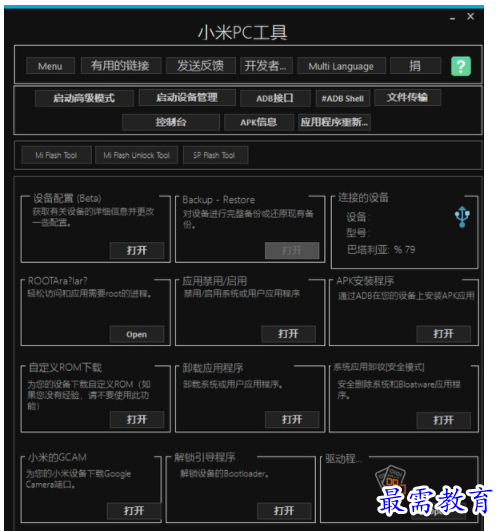Image resolution: width=501 pixels, height=532 pixels.
Task: Close the 小米PC工具 window
Action: tap(470, 16)
